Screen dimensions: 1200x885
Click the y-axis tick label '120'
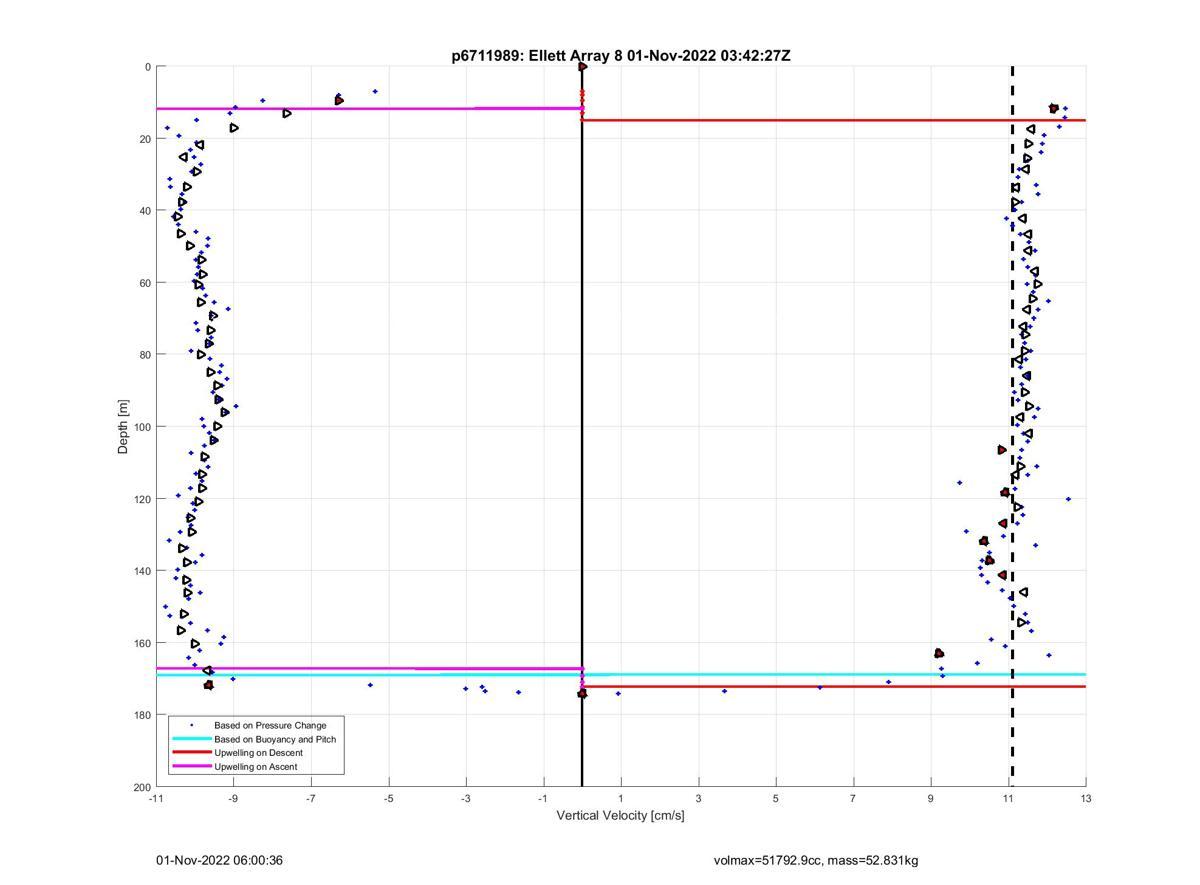pos(142,499)
